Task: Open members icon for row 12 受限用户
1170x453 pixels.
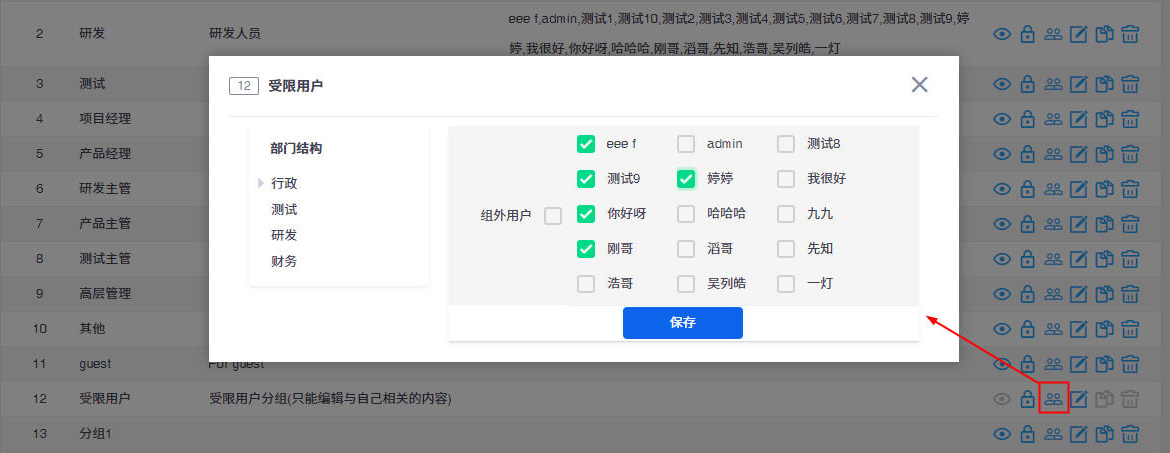Action: click(x=1053, y=399)
